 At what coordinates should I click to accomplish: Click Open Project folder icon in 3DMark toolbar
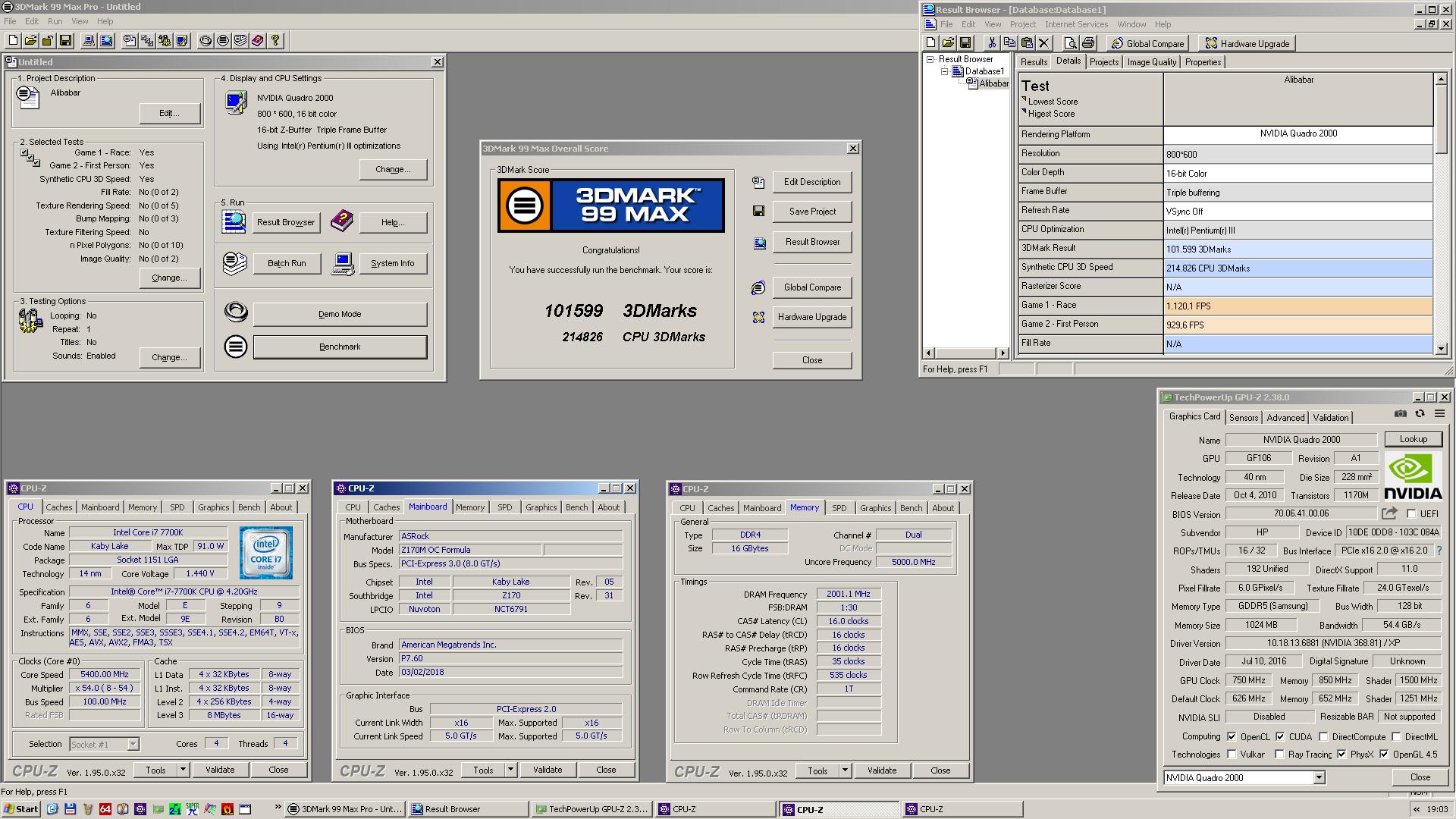(30, 41)
